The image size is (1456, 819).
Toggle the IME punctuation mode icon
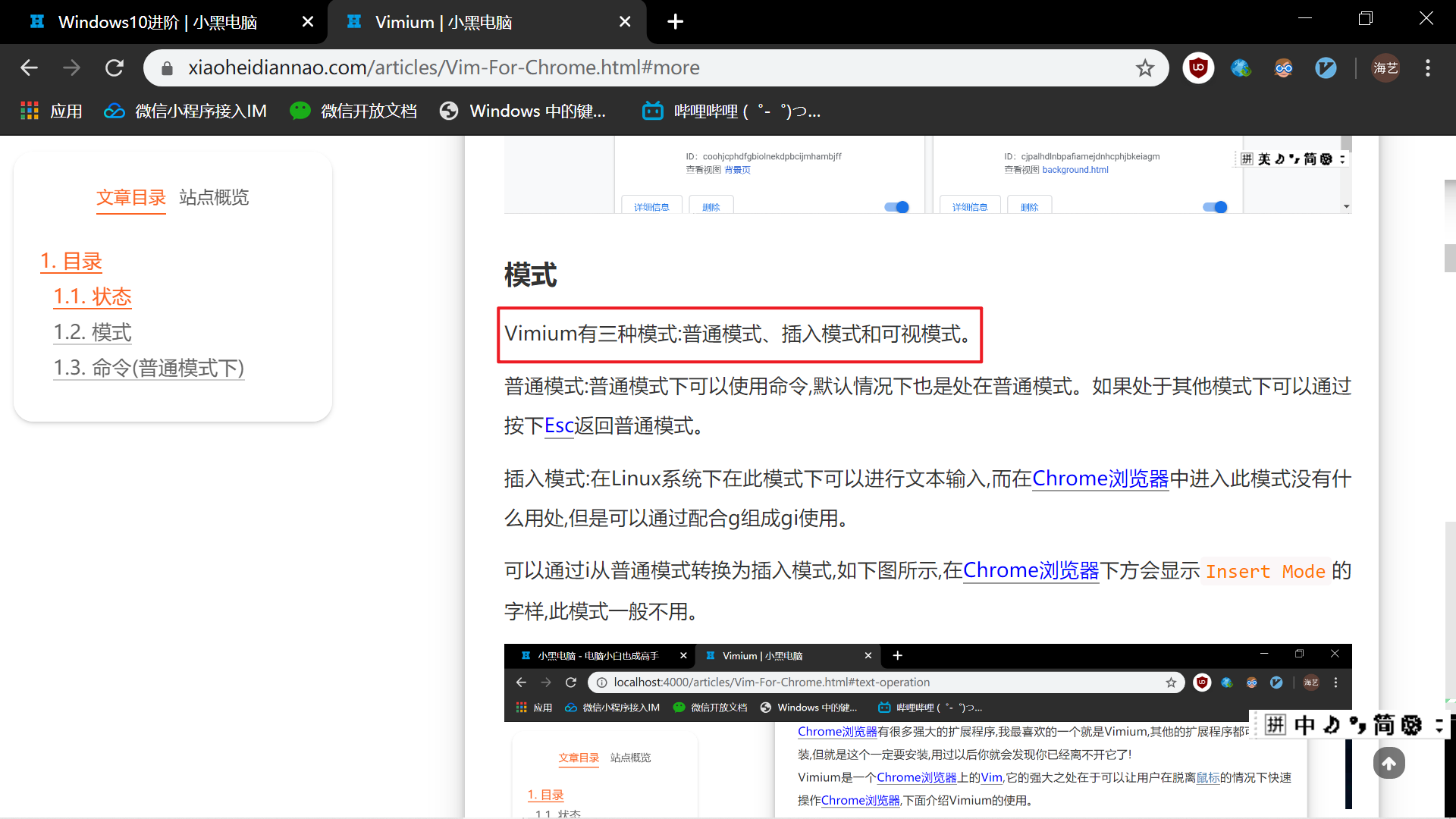pos(1357,726)
